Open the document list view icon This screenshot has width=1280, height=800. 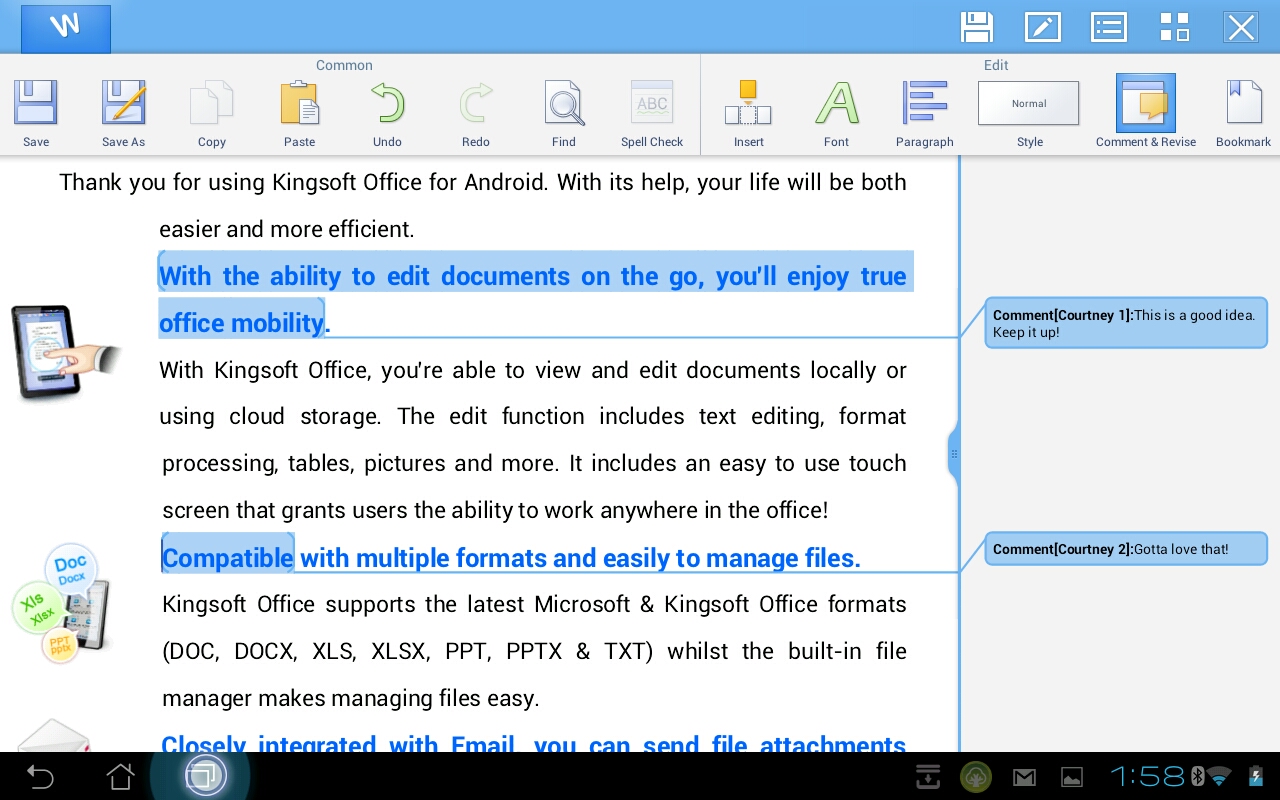[x=1108, y=27]
